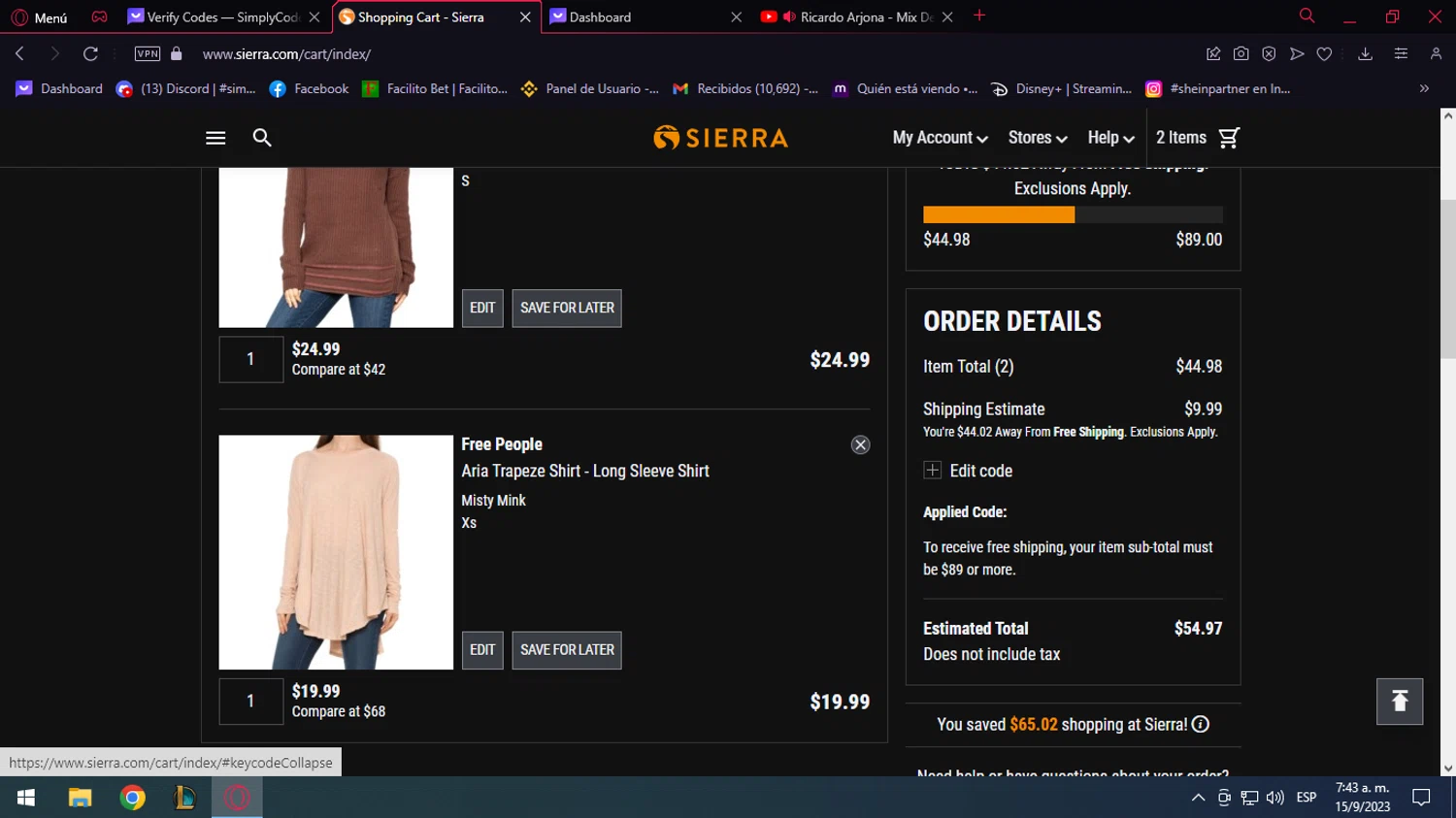The image size is (1456, 818).
Task: Expand Edit code section
Action: click(x=968, y=471)
